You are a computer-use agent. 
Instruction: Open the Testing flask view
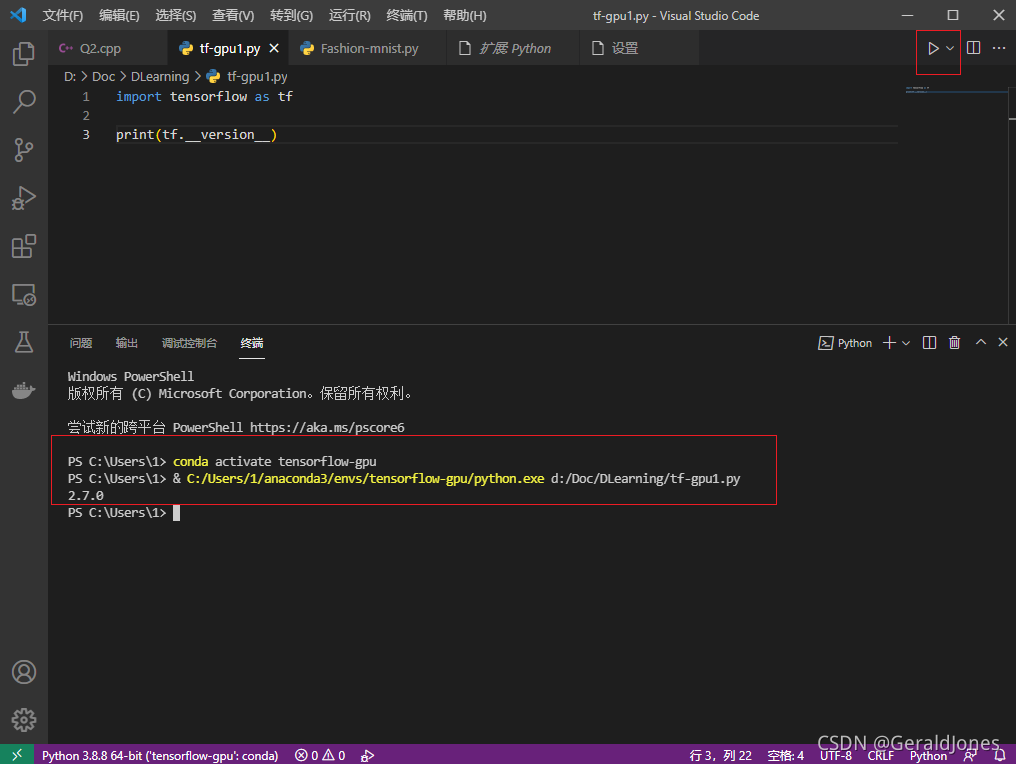(24, 342)
